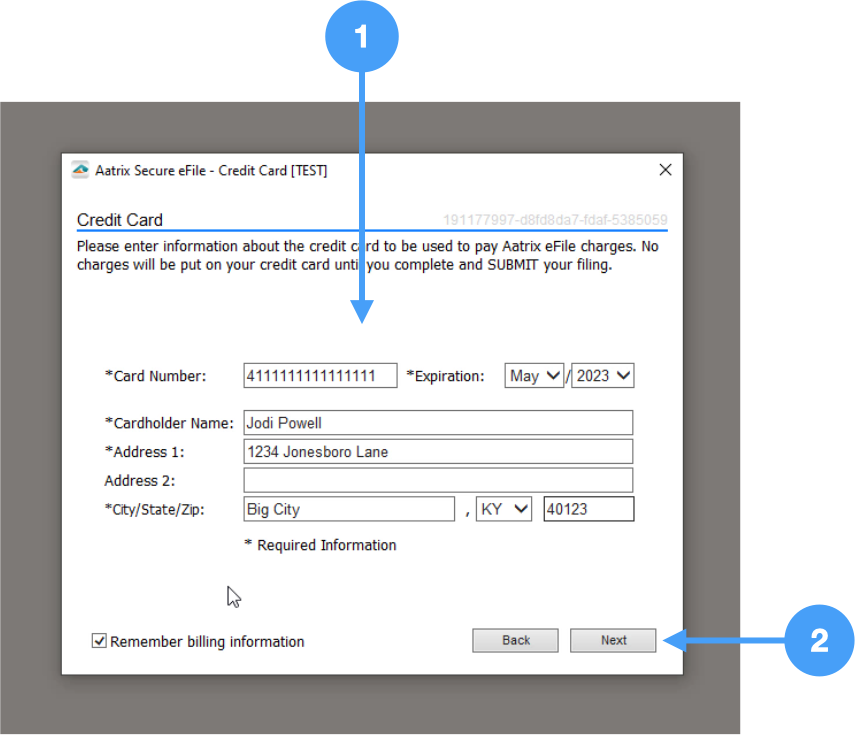The width and height of the screenshot is (855, 735).
Task: Close the Credit Card dialog window
Action: 665,170
